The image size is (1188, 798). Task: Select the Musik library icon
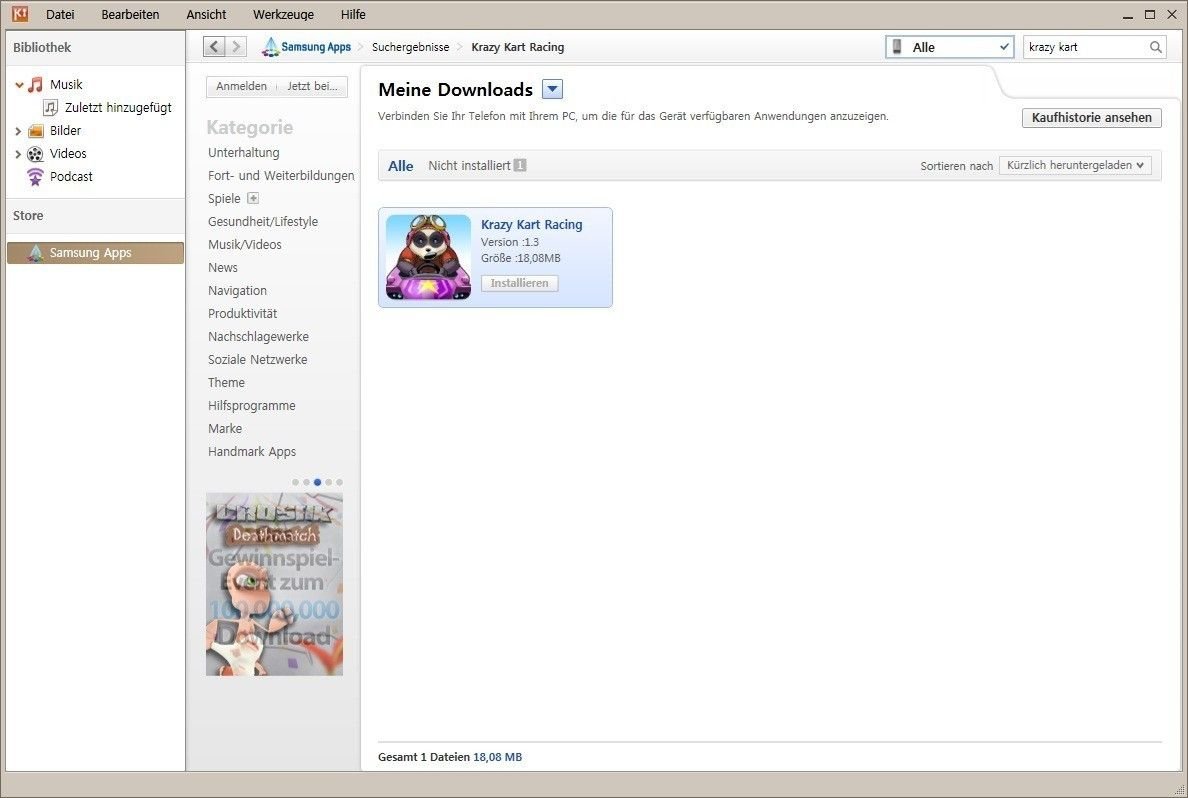[36, 85]
